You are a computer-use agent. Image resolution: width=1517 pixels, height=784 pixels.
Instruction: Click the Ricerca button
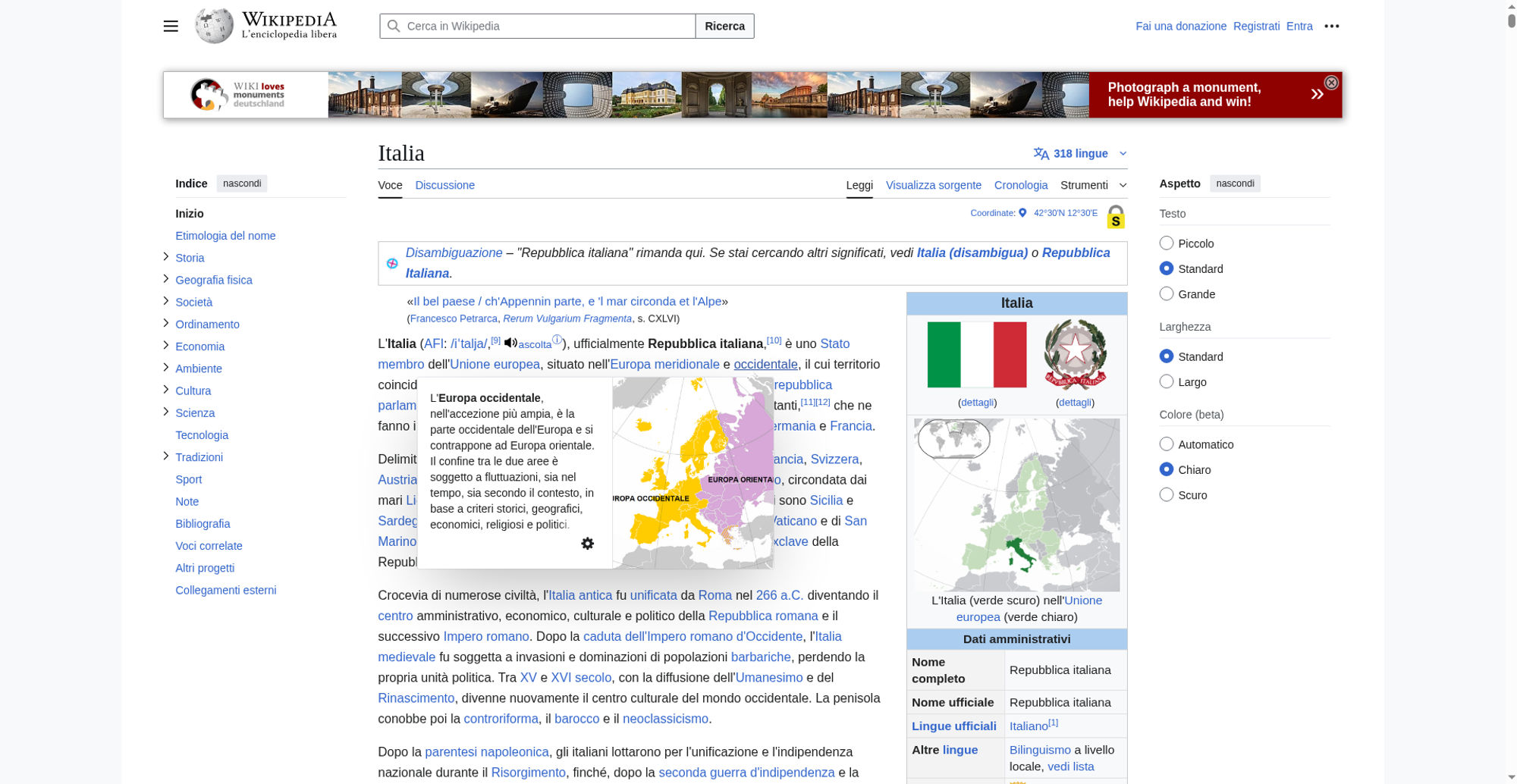tap(724, 26)
